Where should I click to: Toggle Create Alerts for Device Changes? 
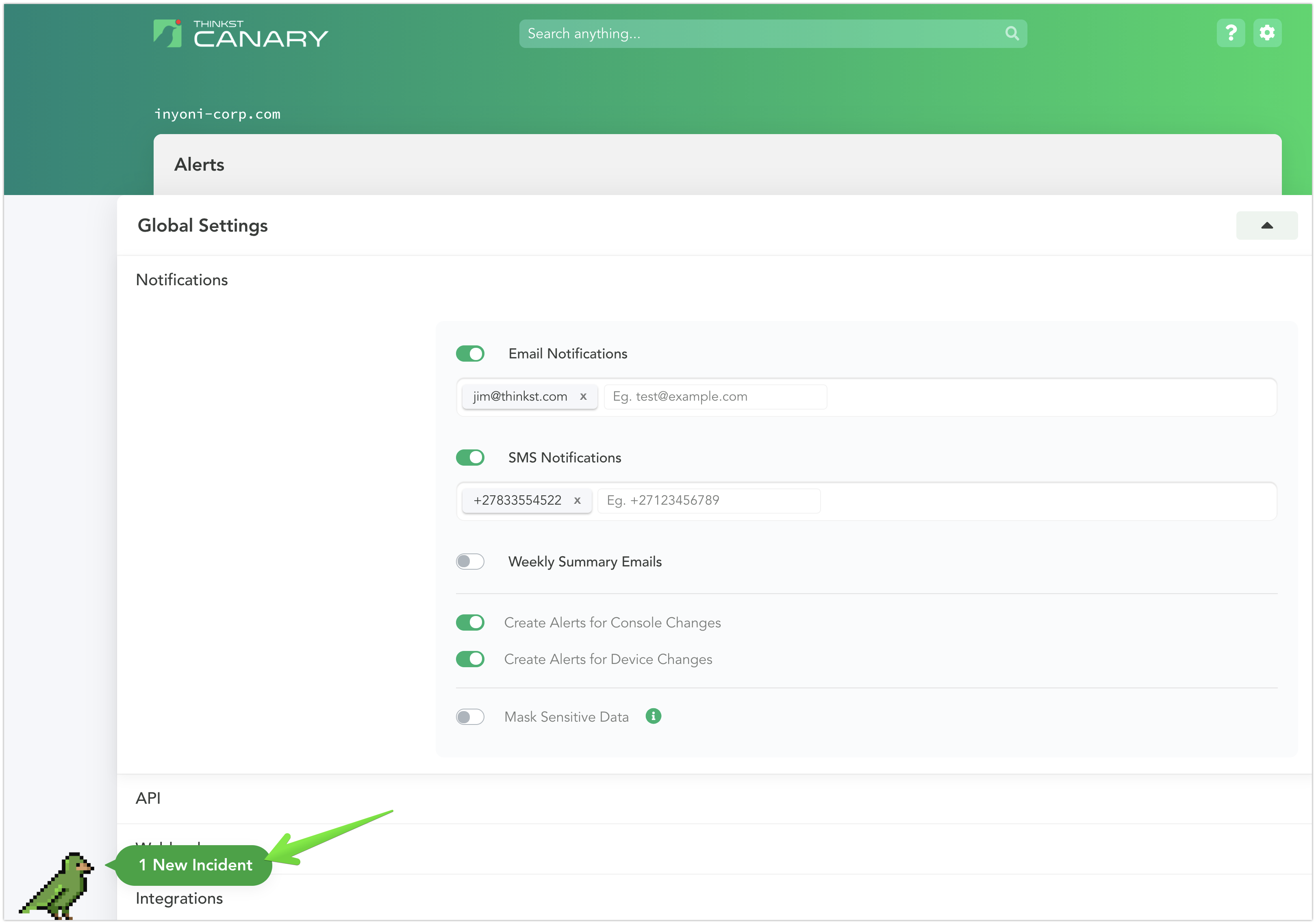click(x=470, y=659)
